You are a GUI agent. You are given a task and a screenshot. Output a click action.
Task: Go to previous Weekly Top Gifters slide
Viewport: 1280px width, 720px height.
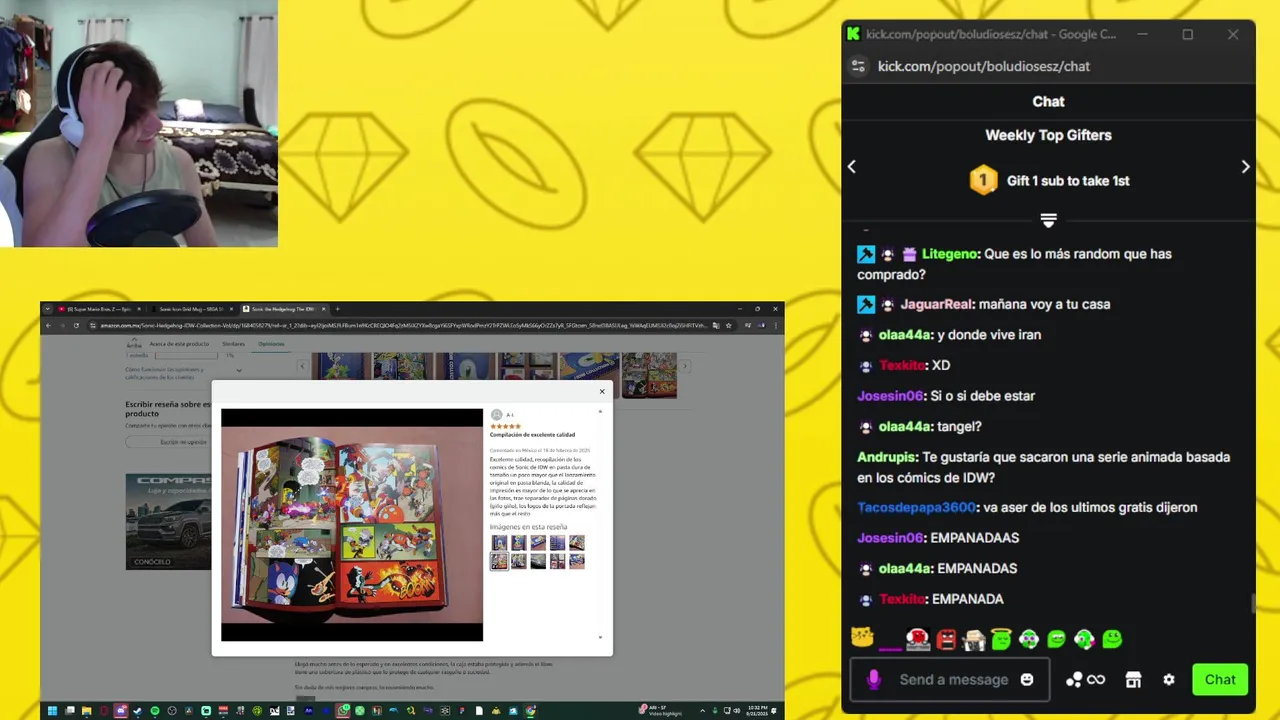coord(852,167)
